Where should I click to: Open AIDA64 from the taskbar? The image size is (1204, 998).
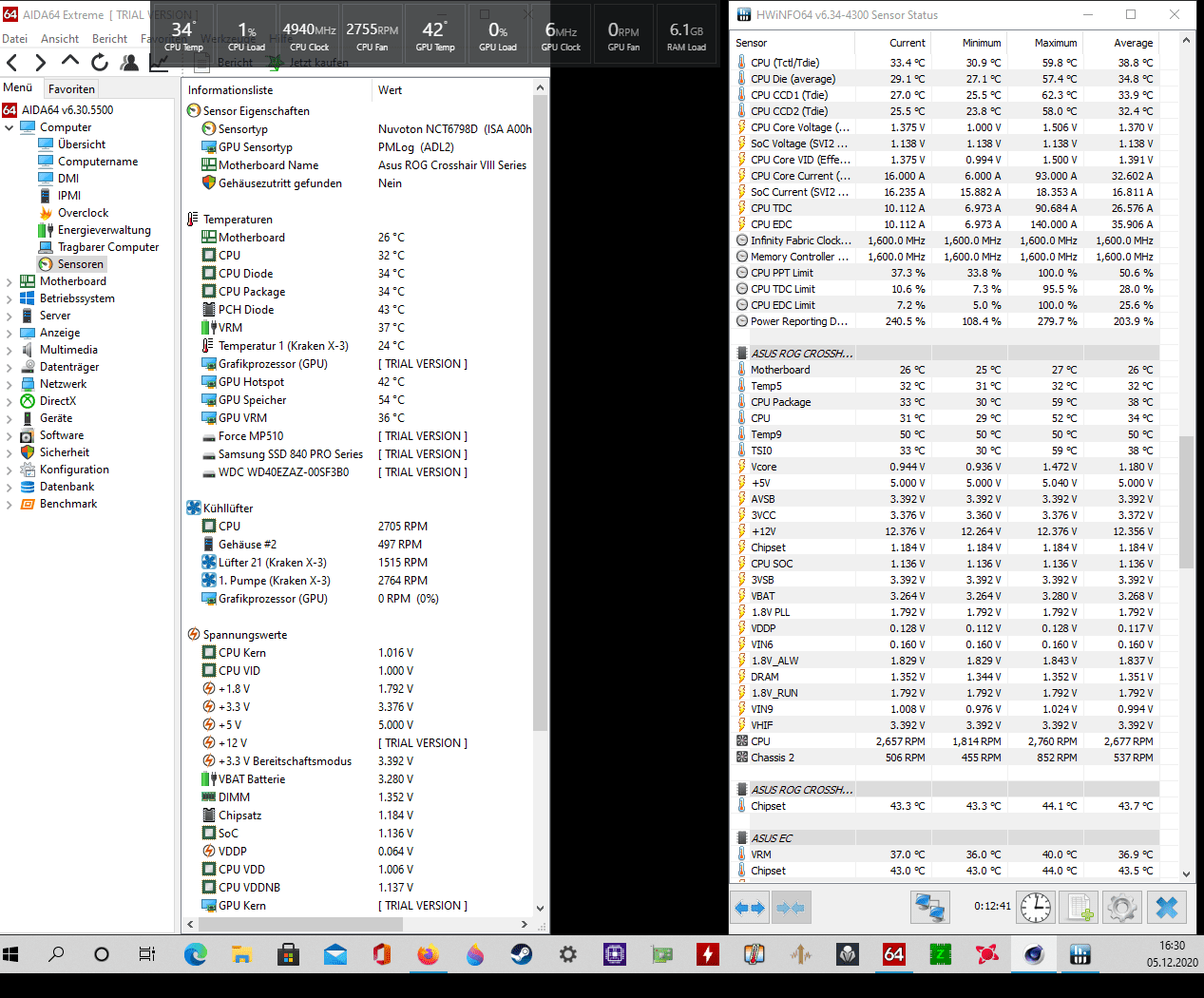tap(894, 954)
